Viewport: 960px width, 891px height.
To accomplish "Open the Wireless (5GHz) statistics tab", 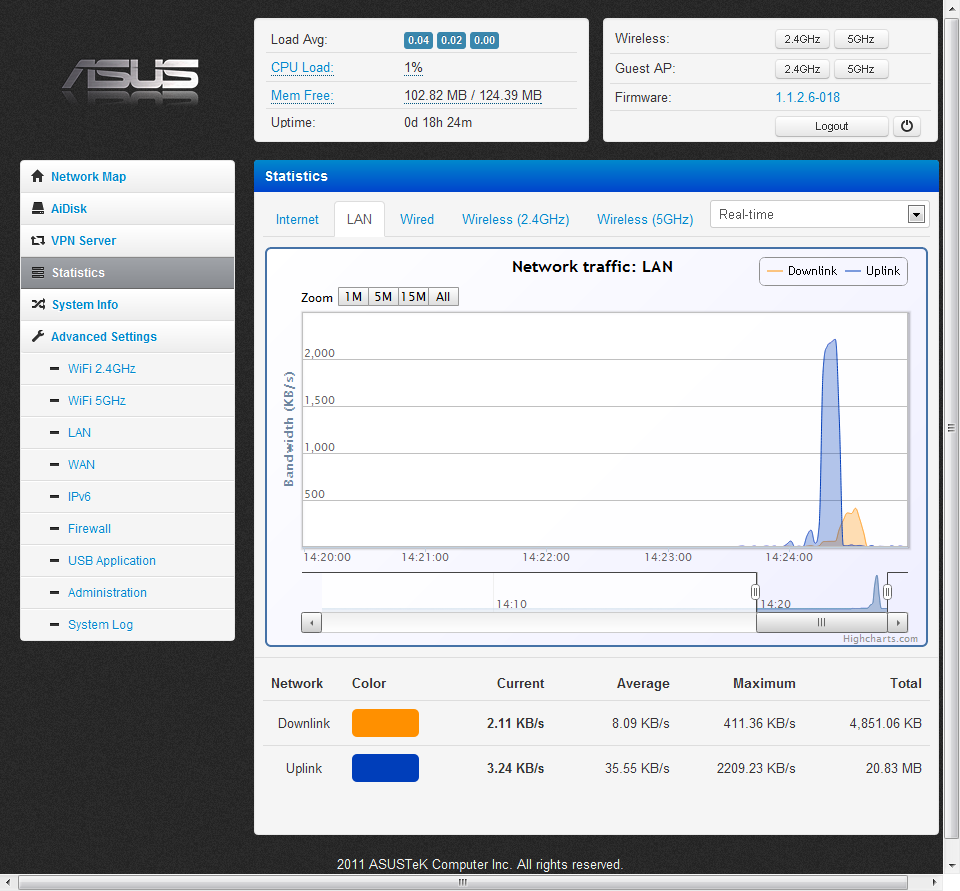I will 644,220.
